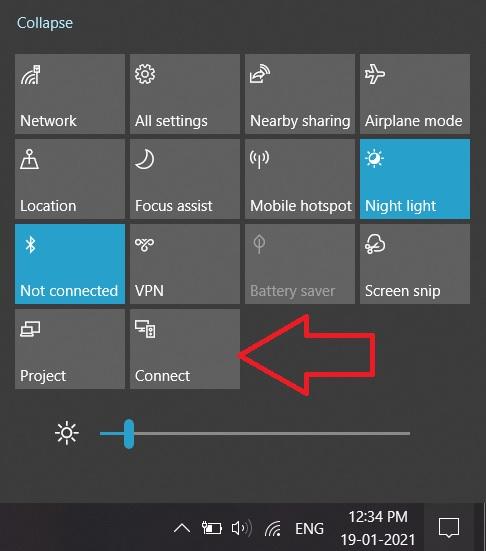Open the VPN quick action tile
The width and height of the screenshot is (486, 551).
pyautogui.click(x=185, y=264)
